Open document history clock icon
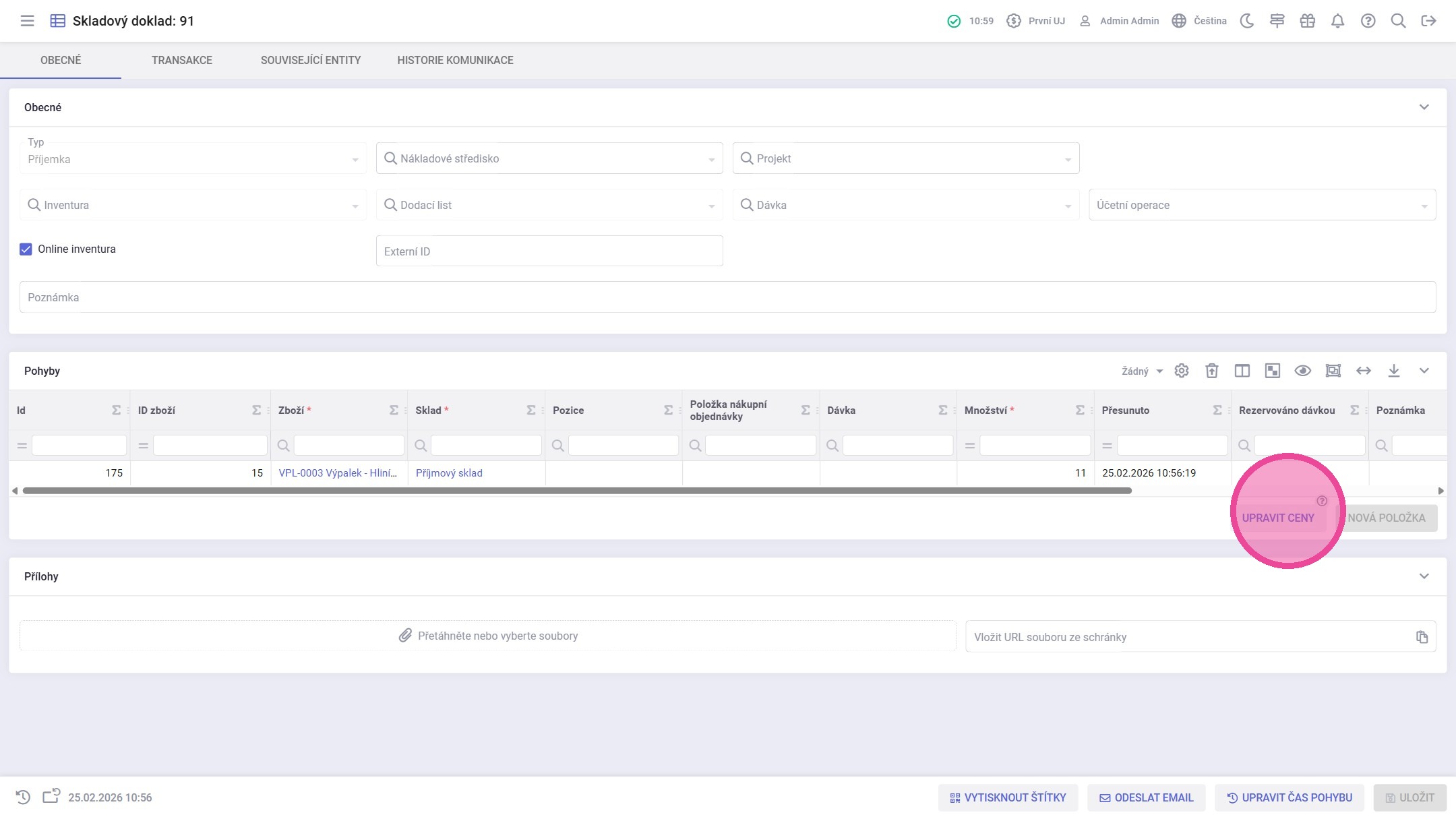This screenshot has width=1456, height=819. tap(23, 797)
